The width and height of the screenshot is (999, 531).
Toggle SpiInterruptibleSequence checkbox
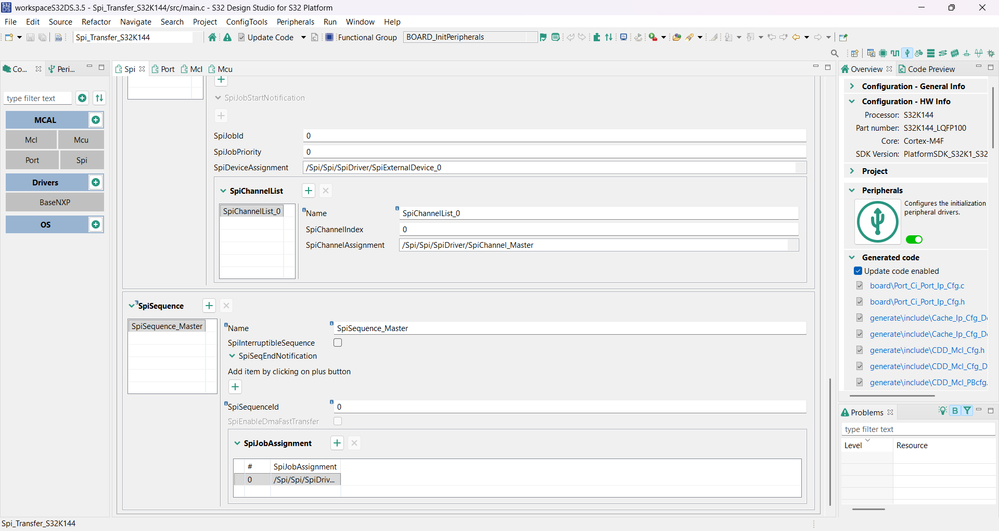pos(338,342)
